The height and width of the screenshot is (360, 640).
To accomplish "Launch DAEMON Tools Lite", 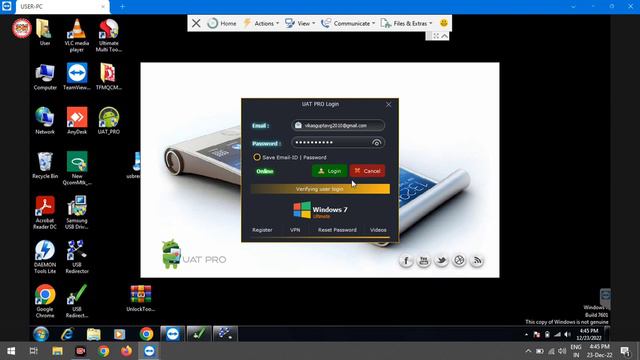I will [x=45, y=257].
